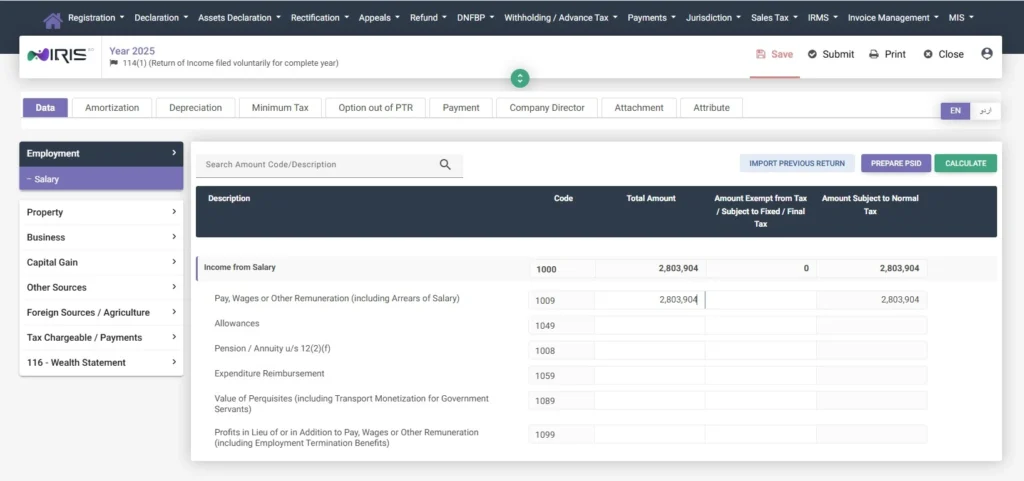Expand the Property section
The height and width of the screenshot is (481, 1024).
[101, 212]
